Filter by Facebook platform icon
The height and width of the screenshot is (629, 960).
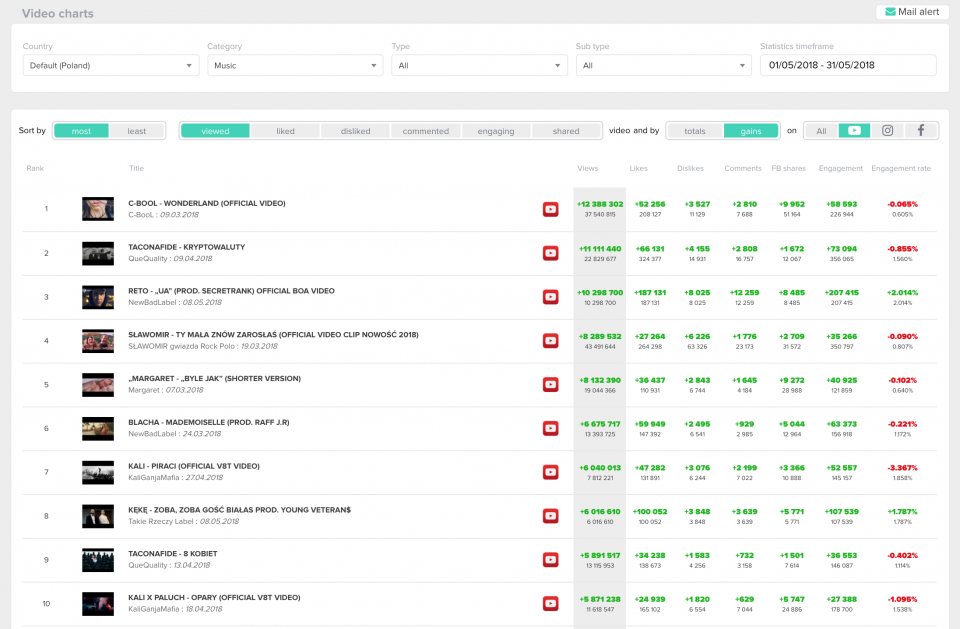[921, 130]
